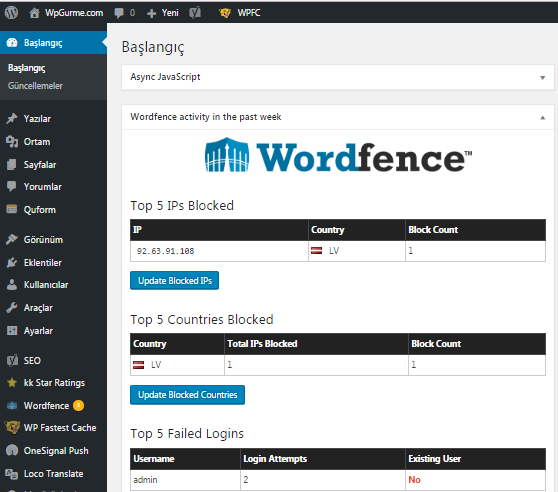The height and width of the screenshot is (492, 558).
Task: Open the Yoast SEO icon in admin bar
Action: 195,13
